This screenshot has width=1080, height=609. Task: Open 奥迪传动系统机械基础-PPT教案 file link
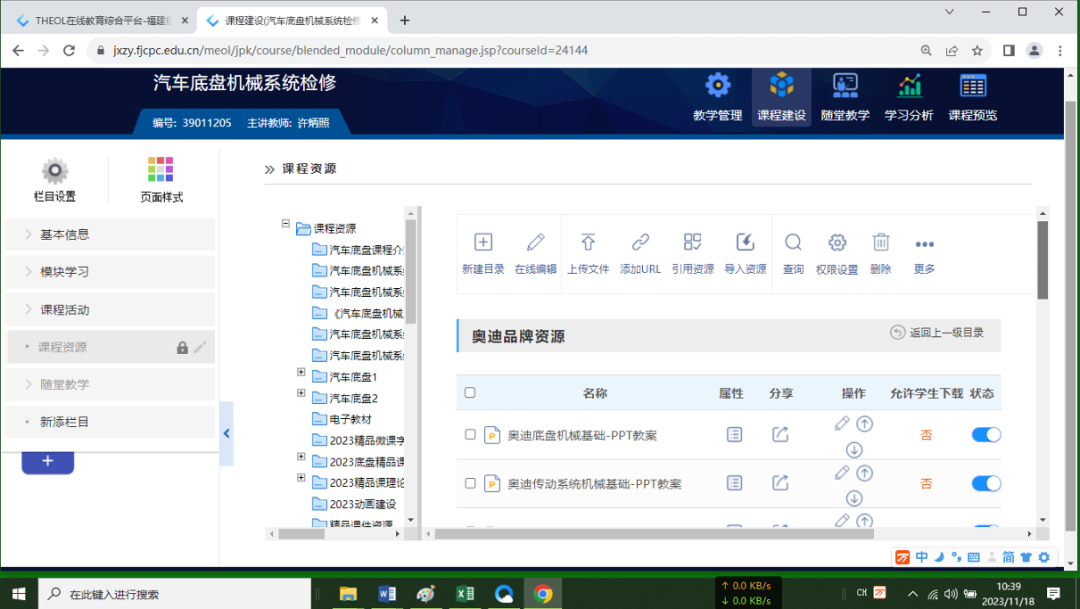click(x=594, y=484)
